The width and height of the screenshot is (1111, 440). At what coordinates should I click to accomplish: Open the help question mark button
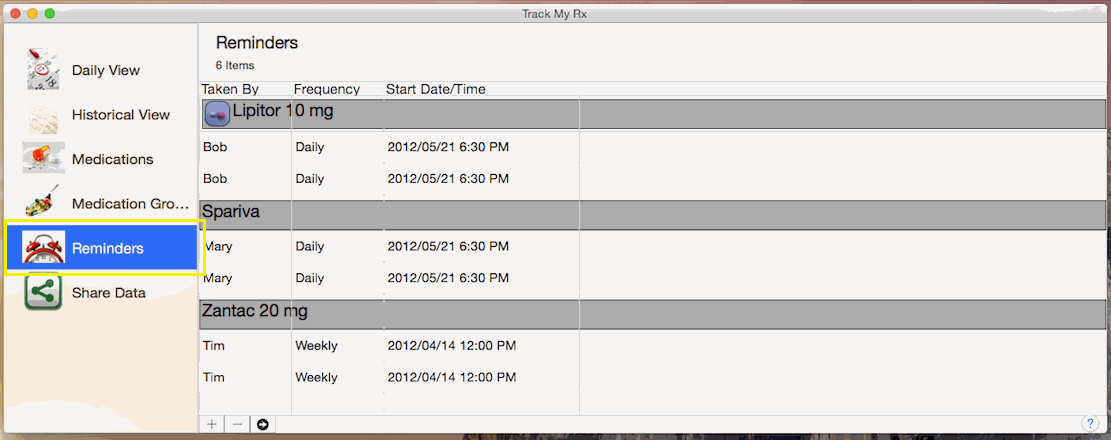coord(1090,423)
